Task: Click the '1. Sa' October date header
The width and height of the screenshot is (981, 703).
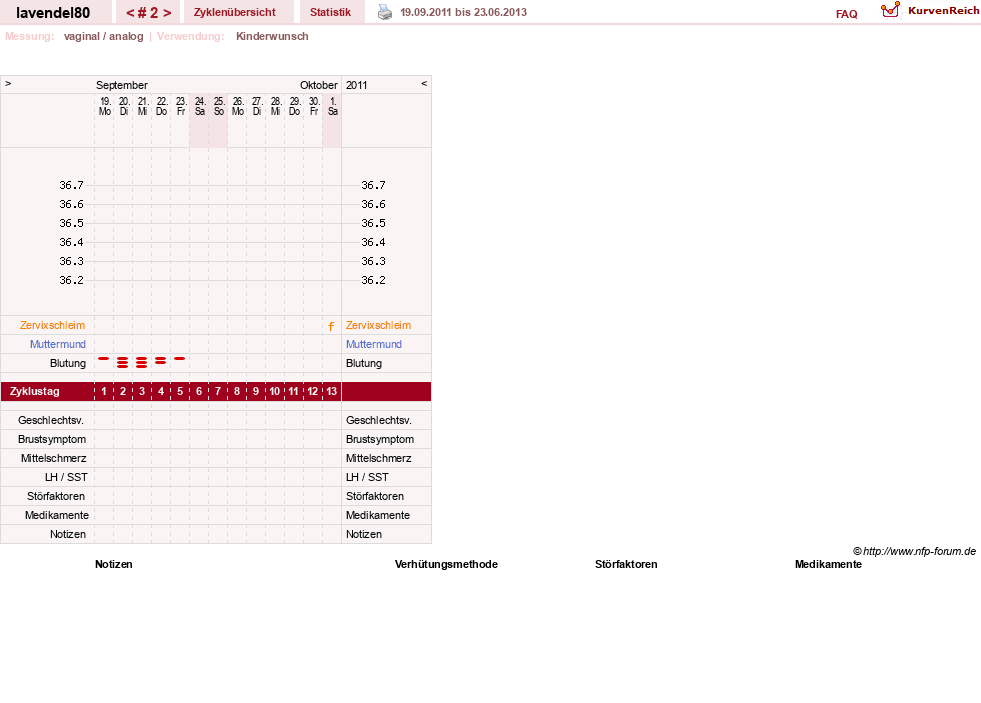Action: click(333, 106)
